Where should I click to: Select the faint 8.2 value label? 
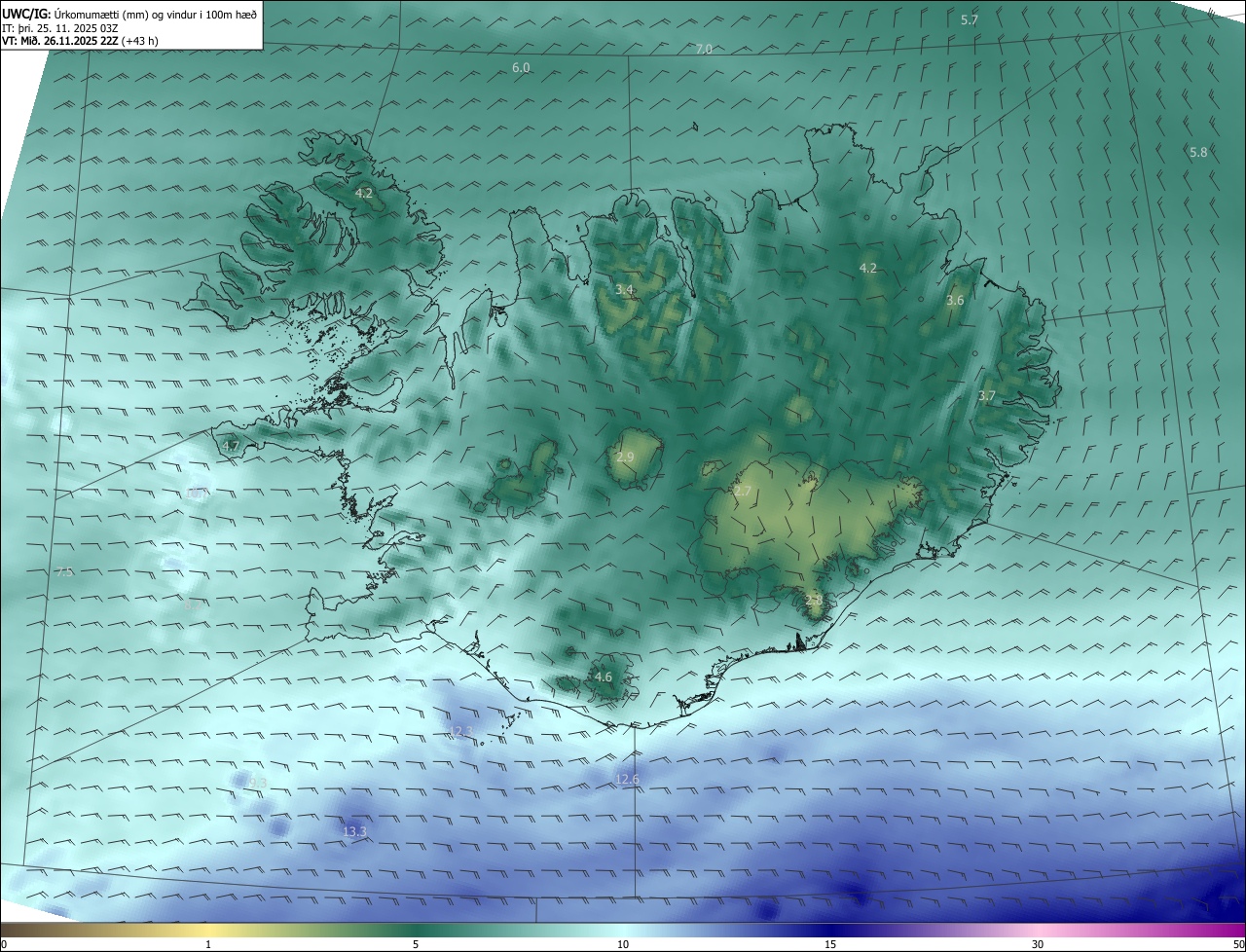tap(193, 604)
